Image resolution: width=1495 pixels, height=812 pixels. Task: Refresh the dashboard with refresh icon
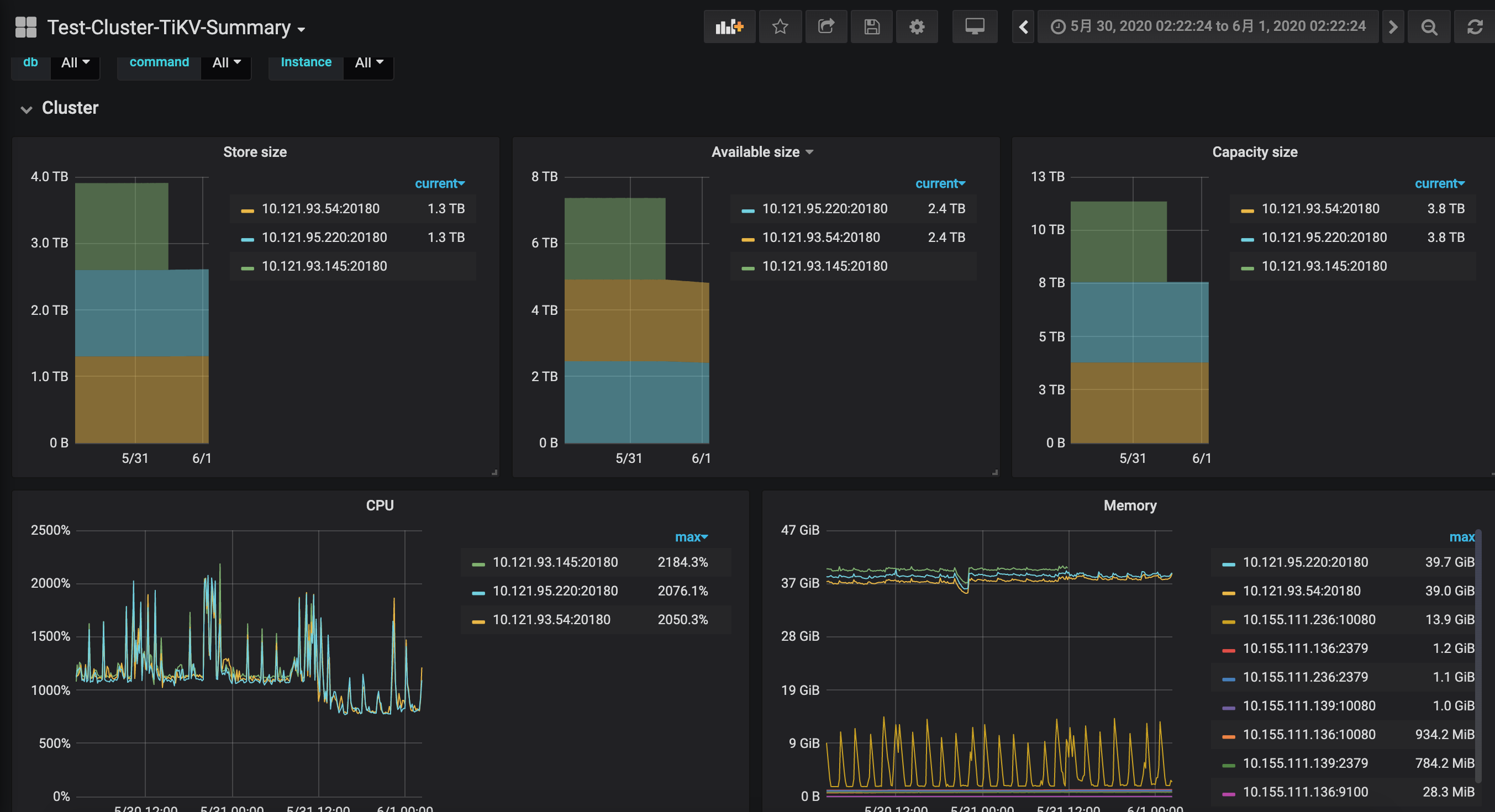[1475, 27]
